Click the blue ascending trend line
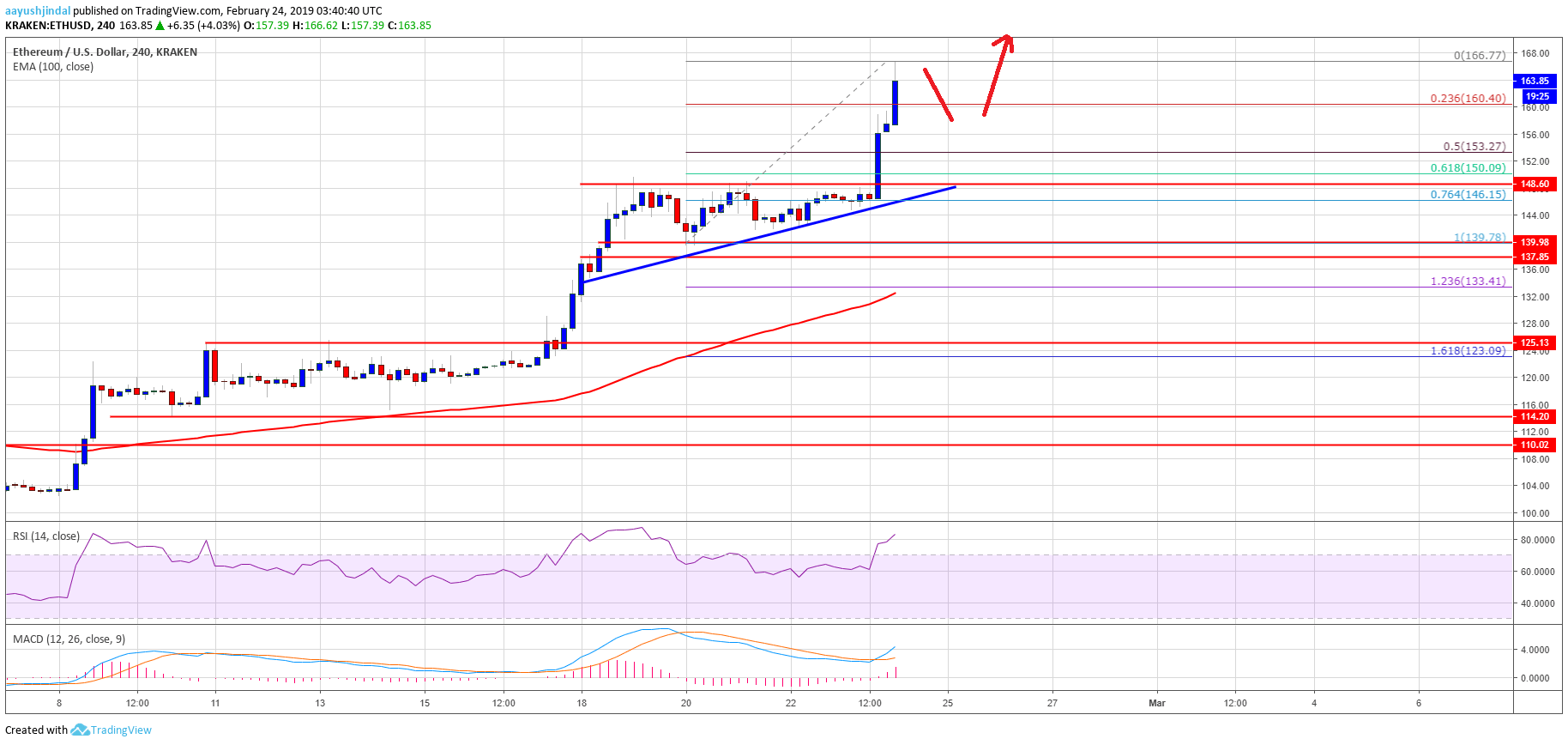Viewport: 1568px width, 745px height. coord(768,234)
